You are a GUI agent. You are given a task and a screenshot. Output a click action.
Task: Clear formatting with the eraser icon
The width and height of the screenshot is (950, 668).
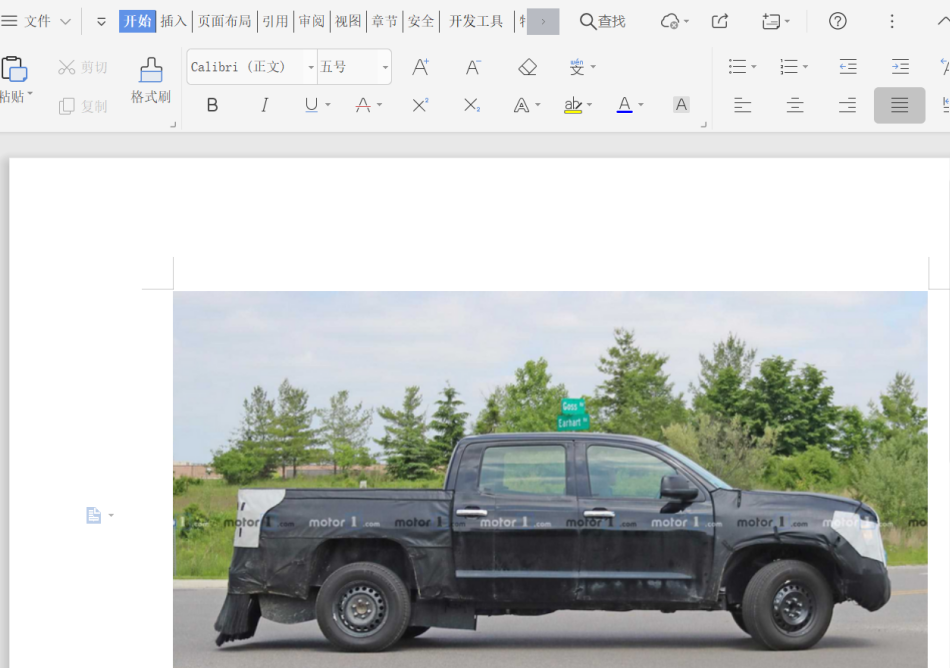click(528, 67)
